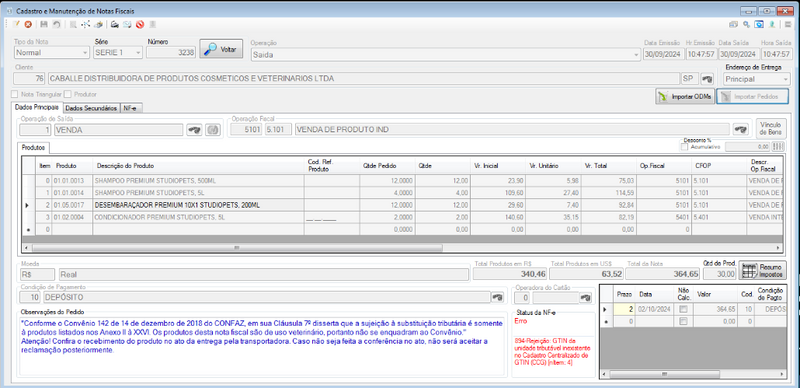
Task: Click the CFOP column header
Action: coord(719,165)
